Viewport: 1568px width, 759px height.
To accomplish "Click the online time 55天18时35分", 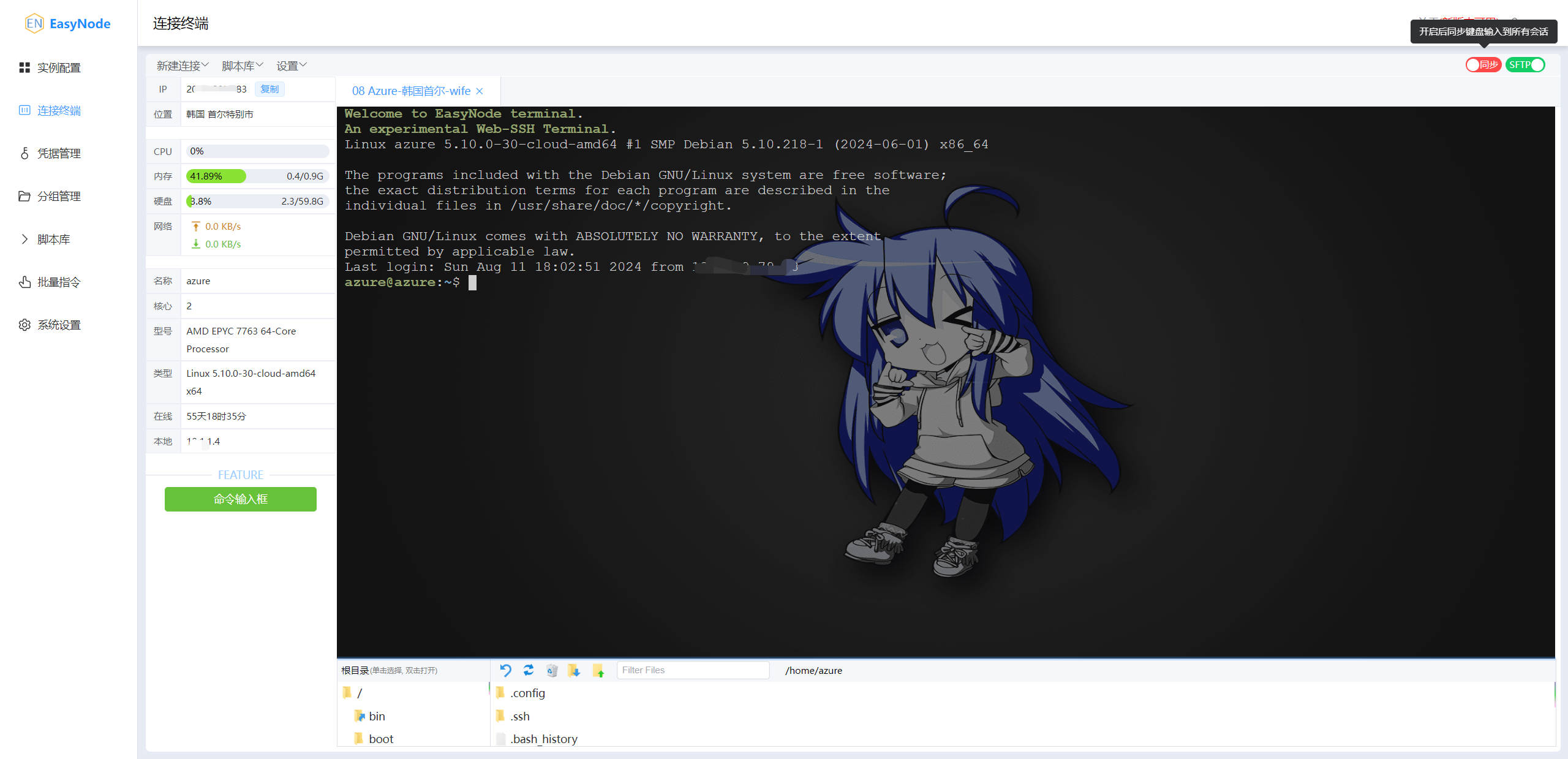I will click(x=216, y=417).
